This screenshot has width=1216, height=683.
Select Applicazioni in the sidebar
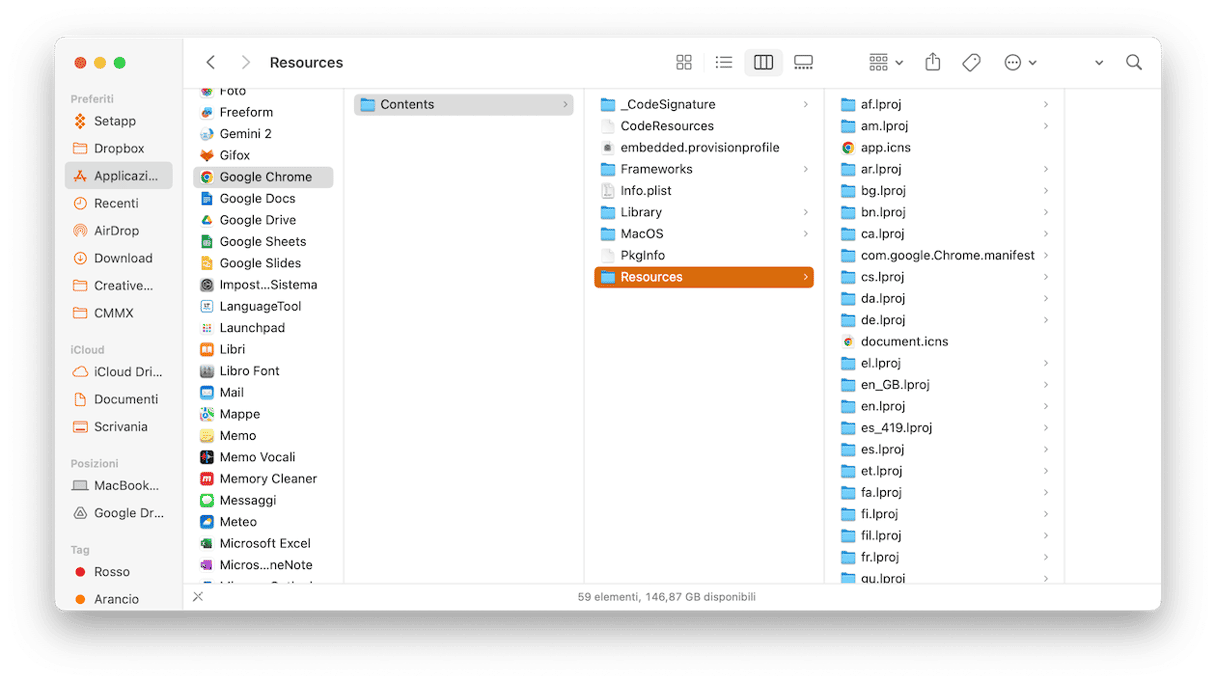pos(118,176)
